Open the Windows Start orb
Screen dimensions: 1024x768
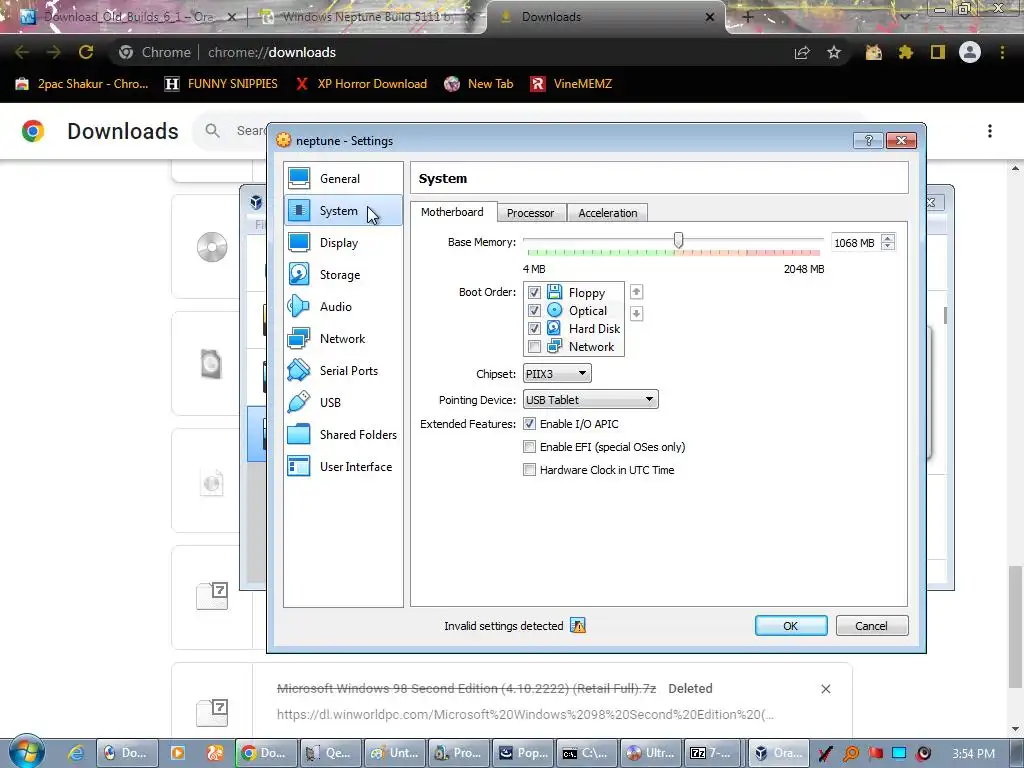(27, 752)
